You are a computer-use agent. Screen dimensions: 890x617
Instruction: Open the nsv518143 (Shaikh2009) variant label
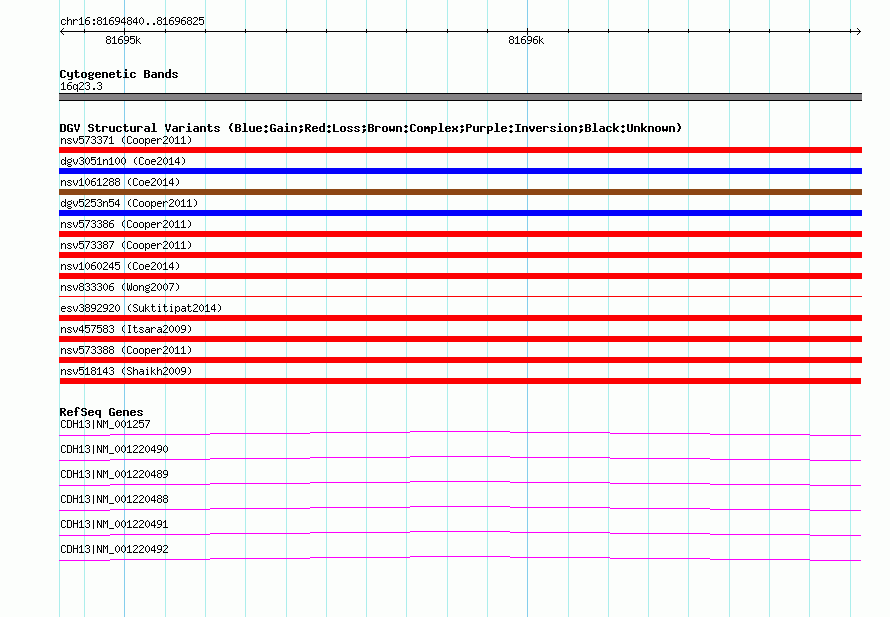click(126, 371)
